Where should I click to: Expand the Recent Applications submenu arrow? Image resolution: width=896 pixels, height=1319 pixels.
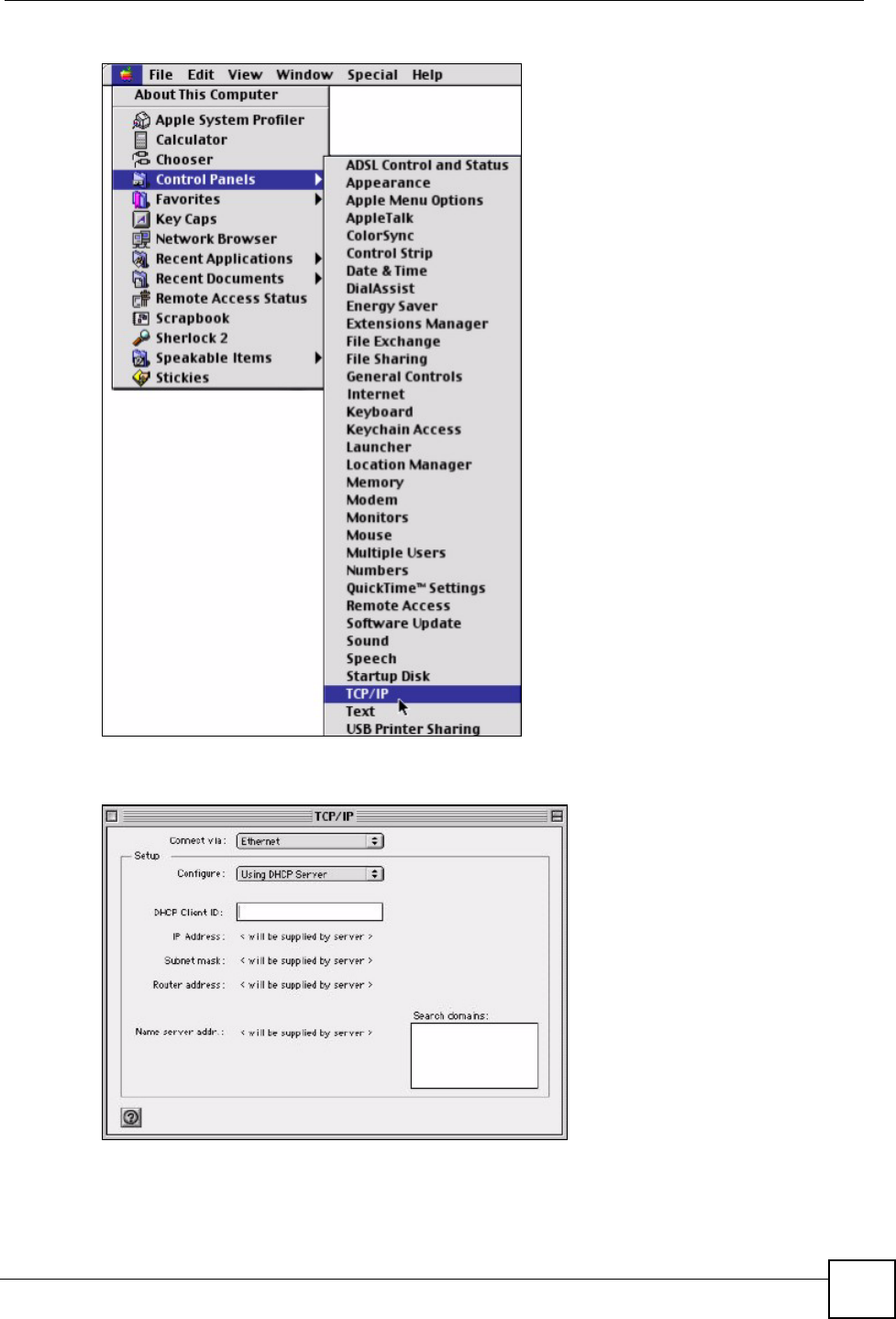tap(318, 259)
